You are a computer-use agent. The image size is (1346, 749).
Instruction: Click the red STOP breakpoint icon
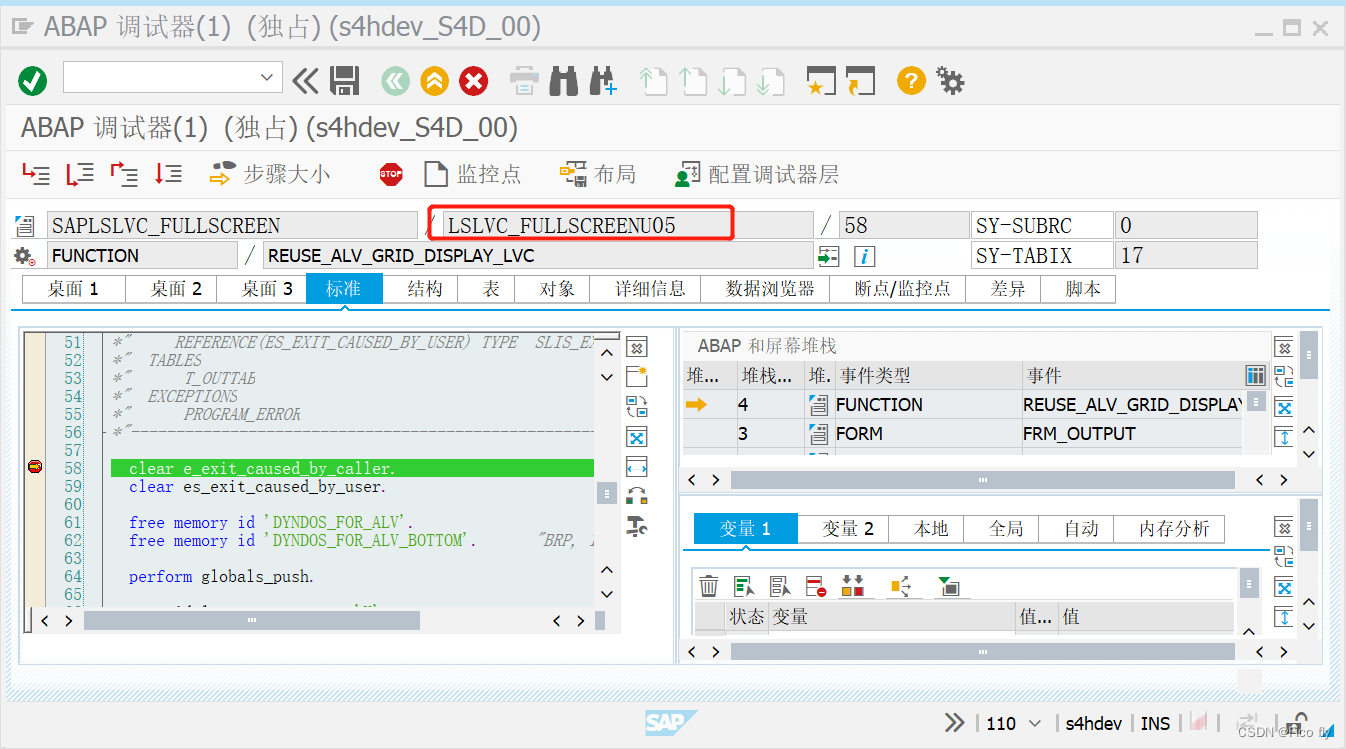(x=390, y=173)
